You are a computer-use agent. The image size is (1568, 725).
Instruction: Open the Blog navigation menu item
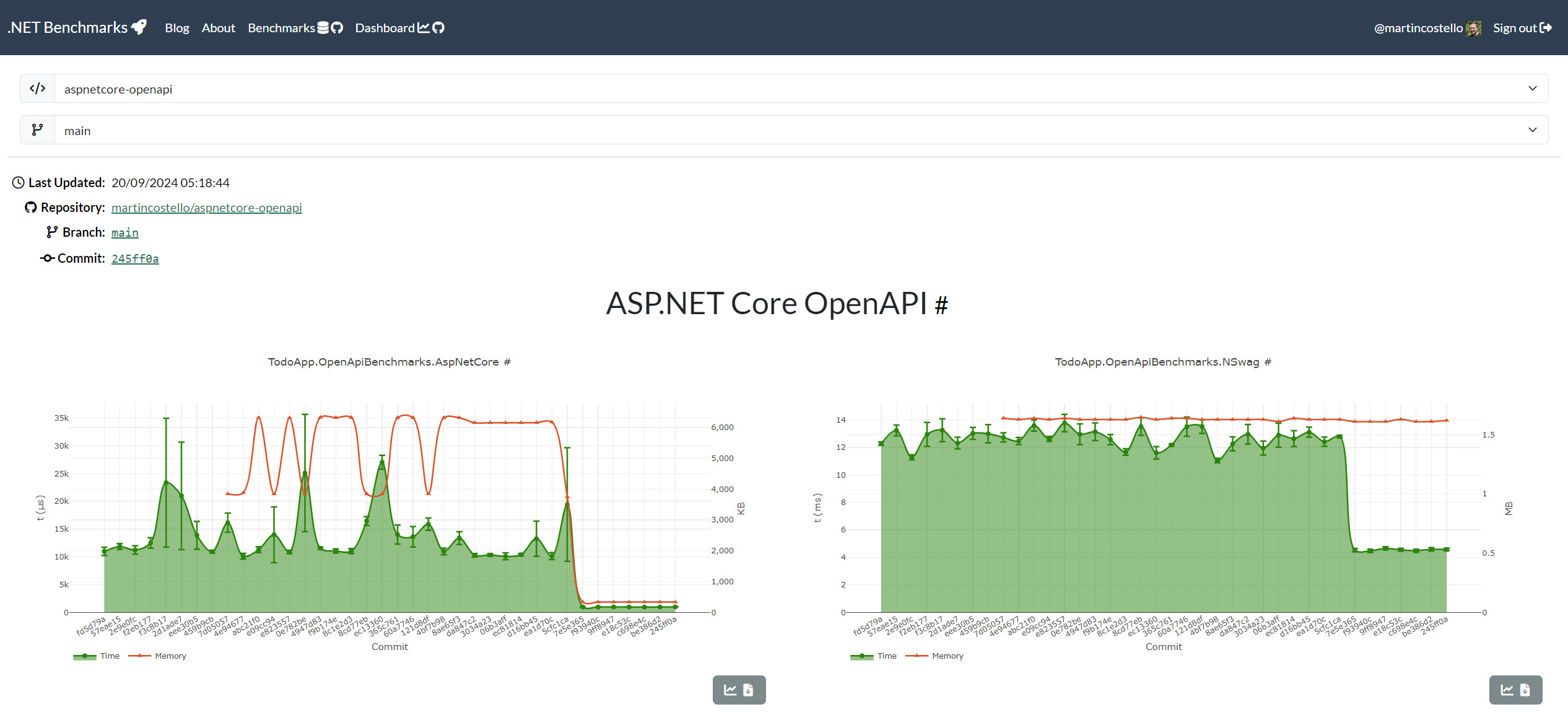pos(177,27)
